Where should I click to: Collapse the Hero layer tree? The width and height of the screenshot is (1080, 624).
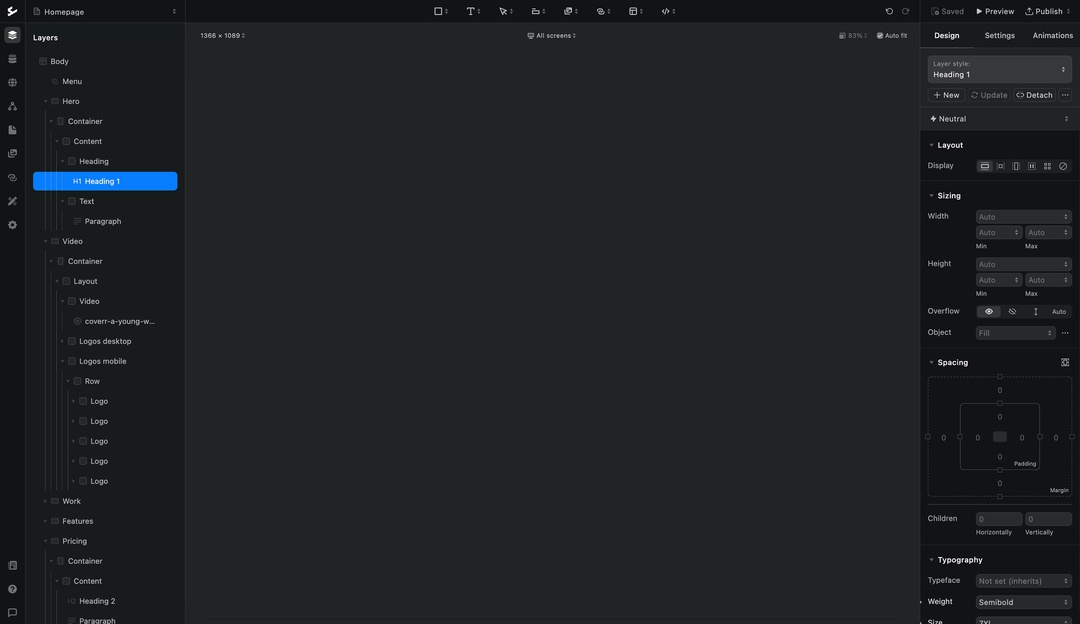[44, 100]
